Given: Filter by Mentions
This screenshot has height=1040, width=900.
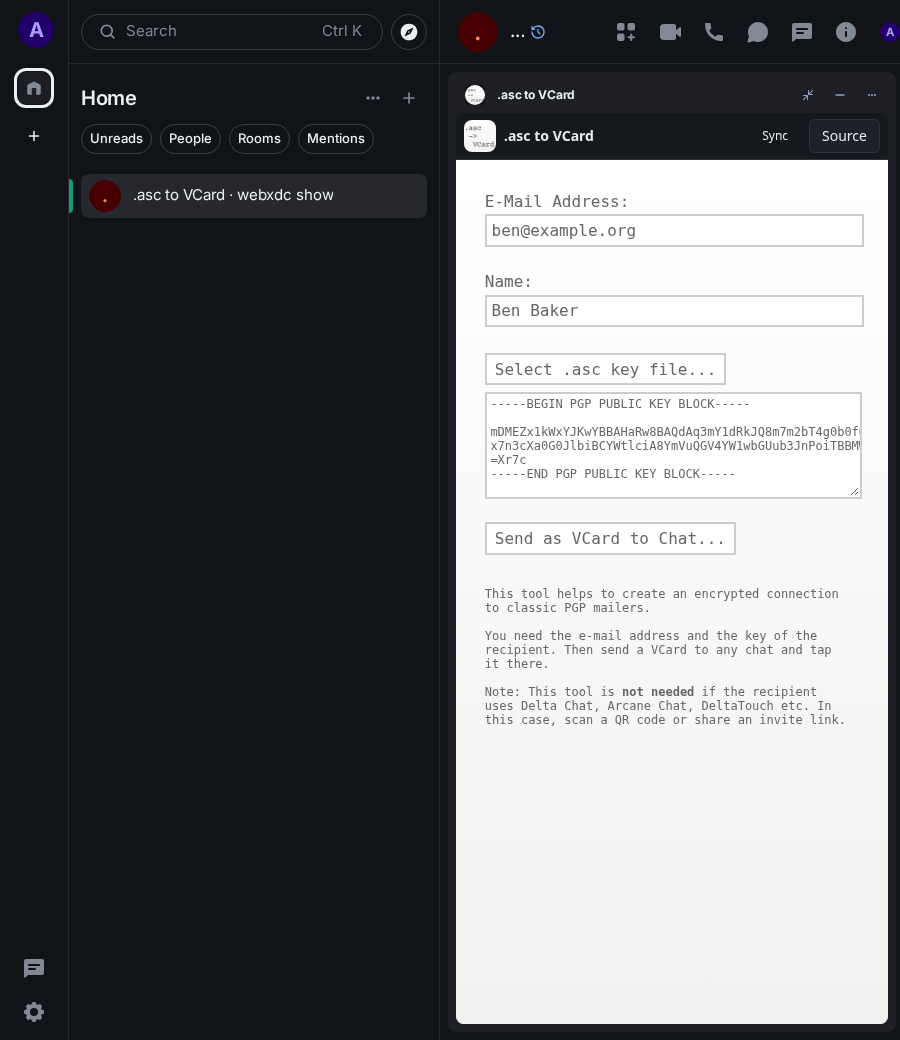Looking at the screenshot, I should point(336,139).
